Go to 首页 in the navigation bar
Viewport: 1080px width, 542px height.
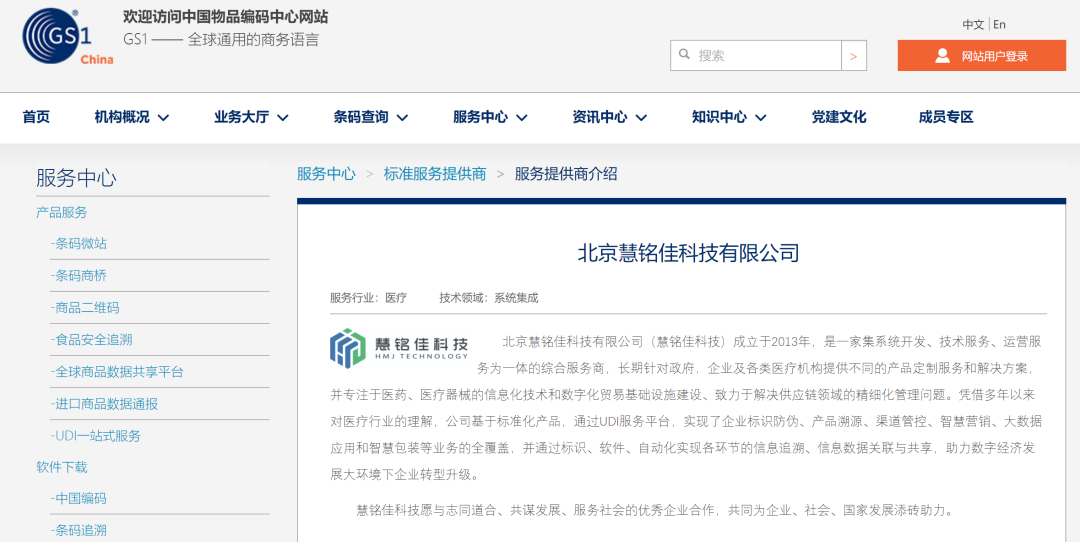coord(36,117)
